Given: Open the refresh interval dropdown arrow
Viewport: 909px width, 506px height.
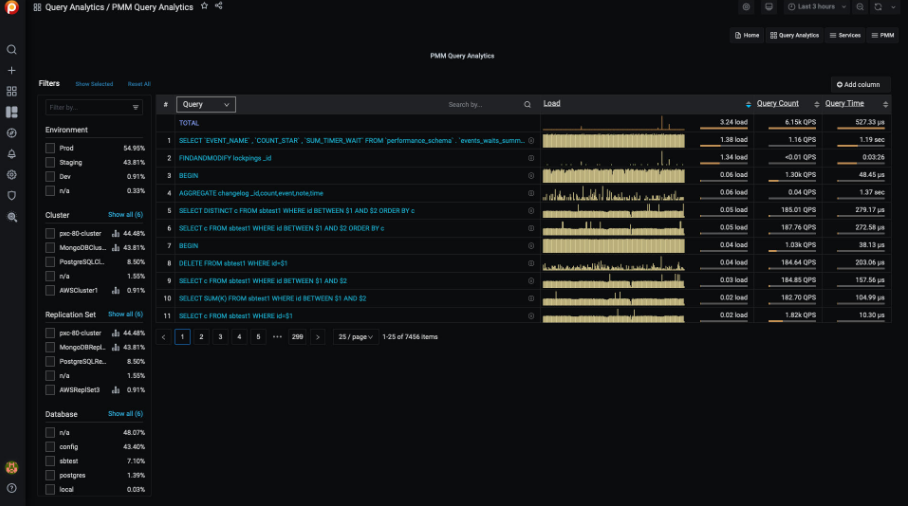Looking at the screenshot, I should pos(893,7).
